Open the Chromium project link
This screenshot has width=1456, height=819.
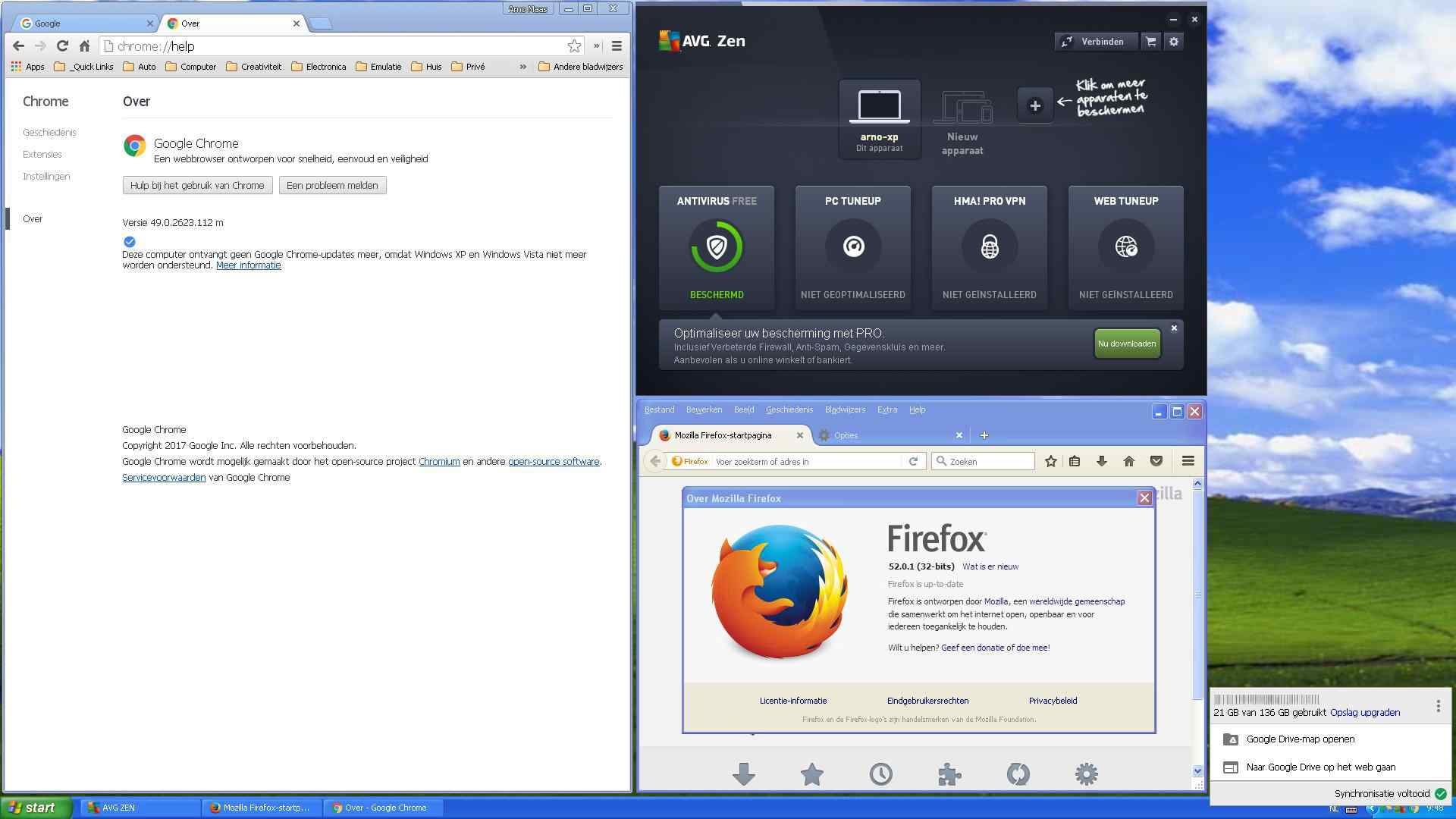[x=439, y=461]
